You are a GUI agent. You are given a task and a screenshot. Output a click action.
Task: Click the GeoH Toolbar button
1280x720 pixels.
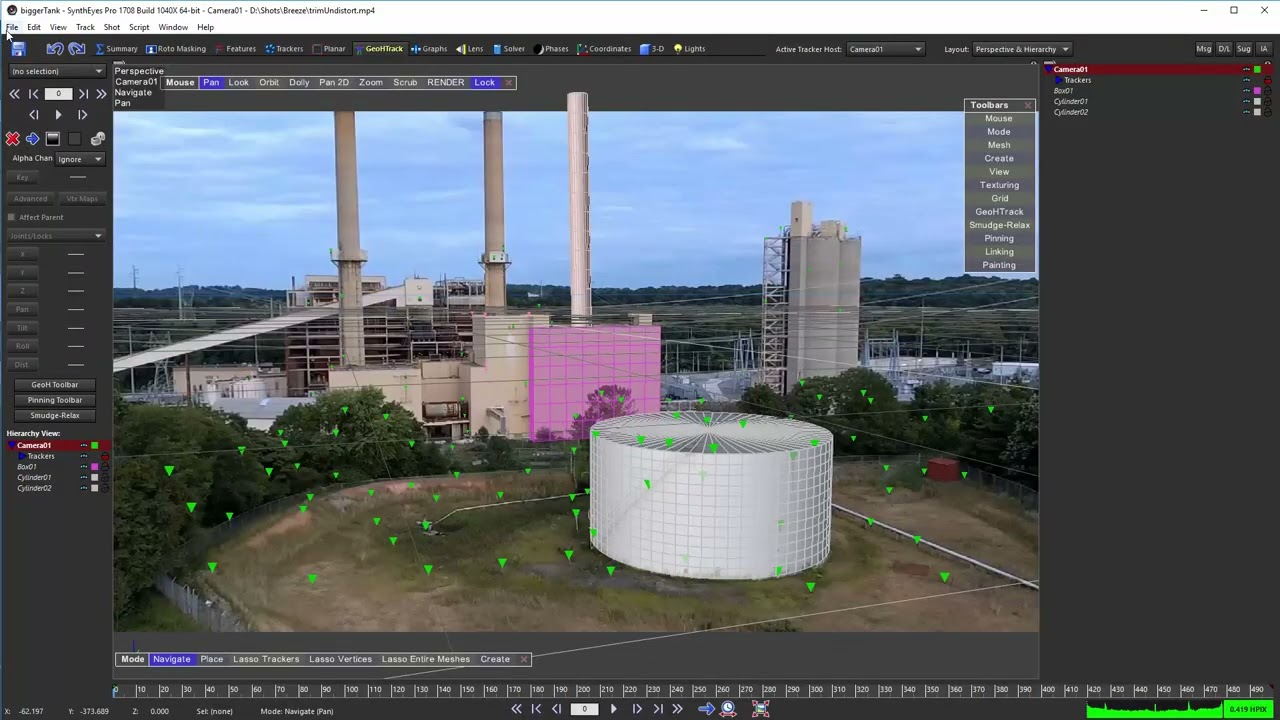pyautogui.click(x=55, y=385)
